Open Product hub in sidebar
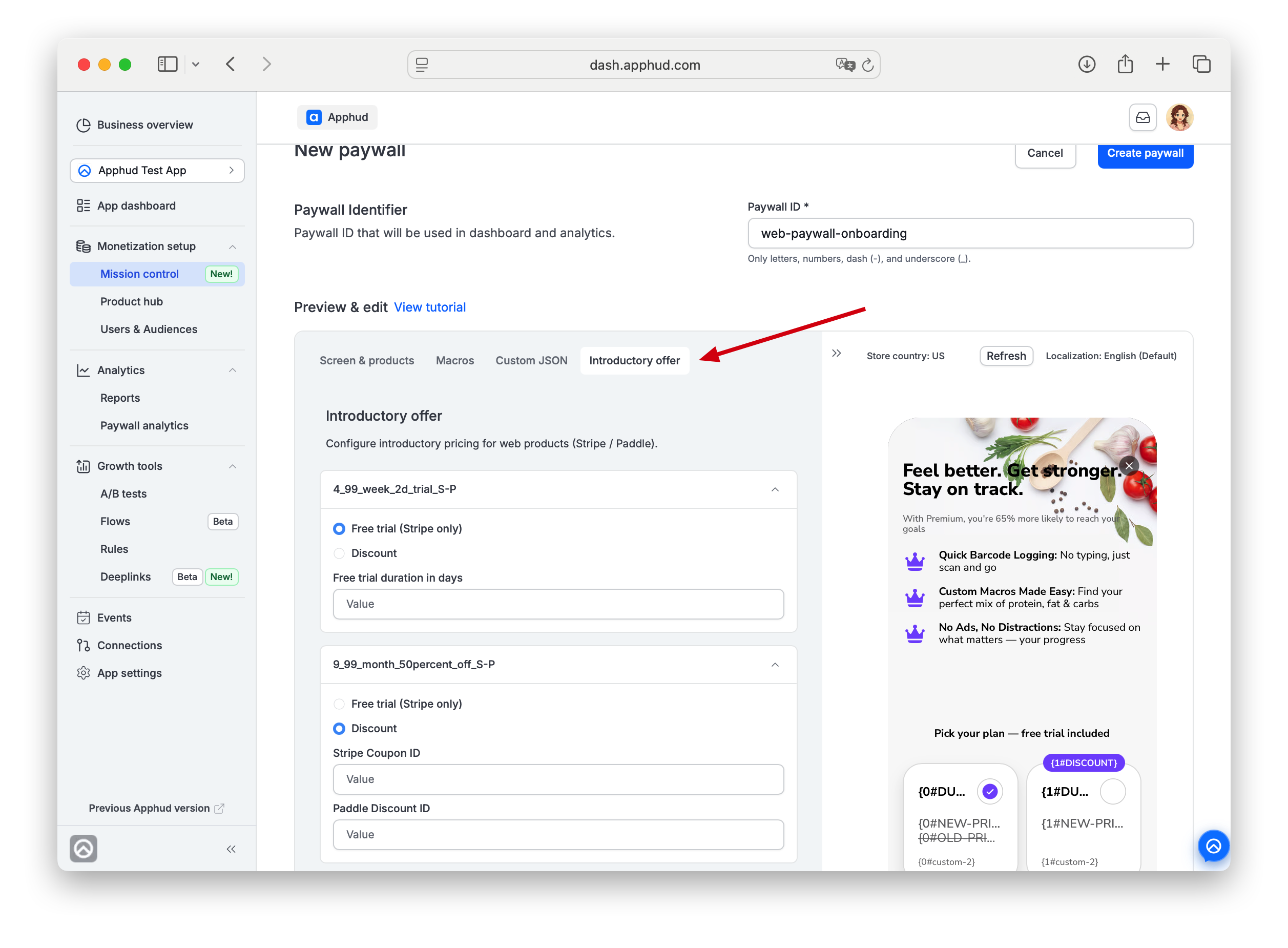1288x948 pixels. 131,301
